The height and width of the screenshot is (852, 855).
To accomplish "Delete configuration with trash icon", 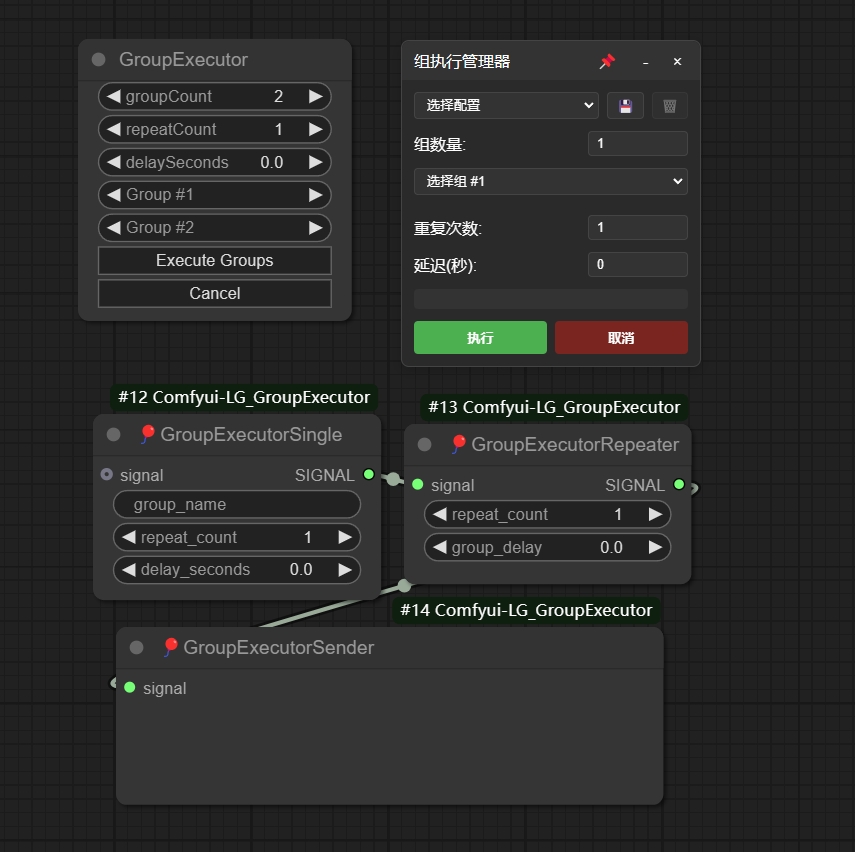I will click(x=670, y=106).
